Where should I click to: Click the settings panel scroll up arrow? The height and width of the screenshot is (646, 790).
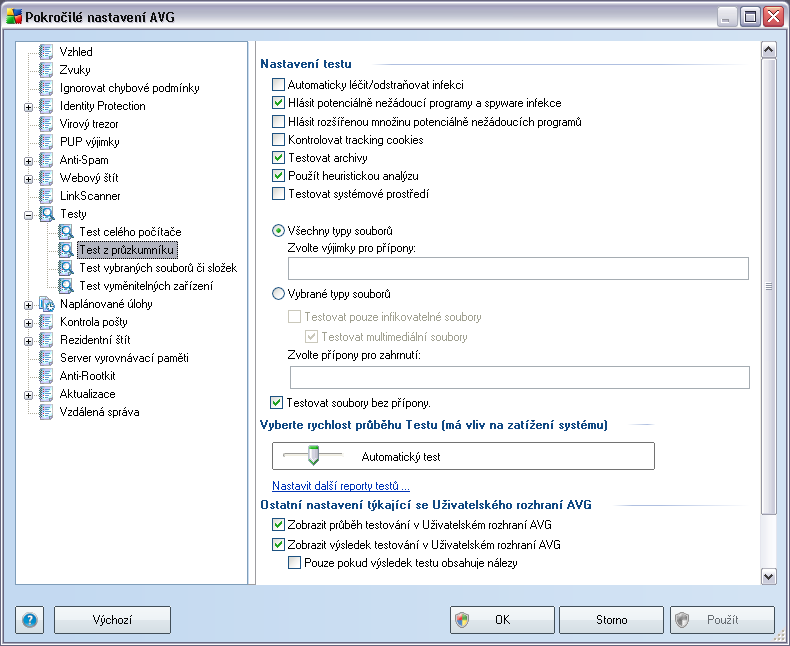tap(768, 49)
